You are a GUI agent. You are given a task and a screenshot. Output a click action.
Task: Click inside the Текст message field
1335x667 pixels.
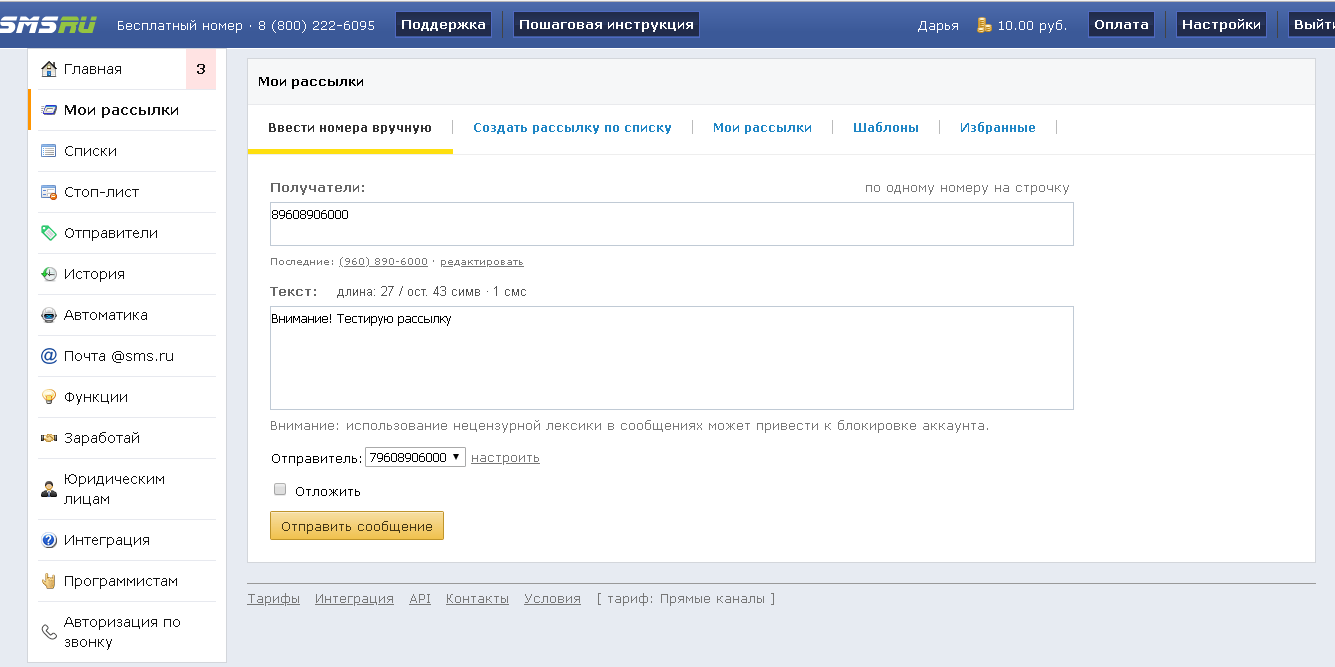point(670,357)
